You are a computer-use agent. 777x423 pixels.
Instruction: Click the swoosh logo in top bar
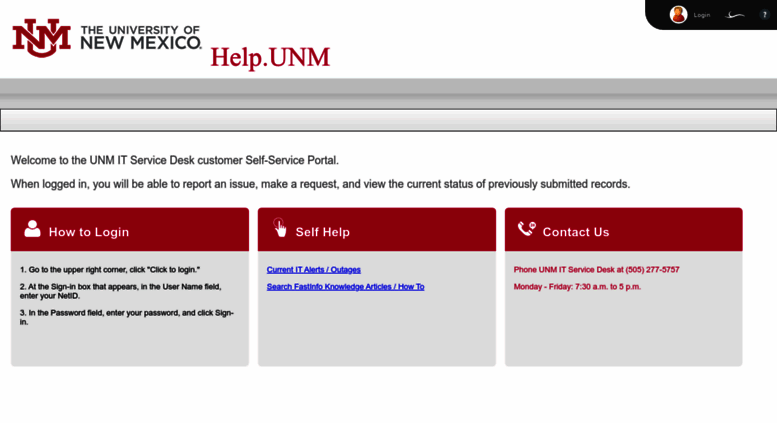735,15
